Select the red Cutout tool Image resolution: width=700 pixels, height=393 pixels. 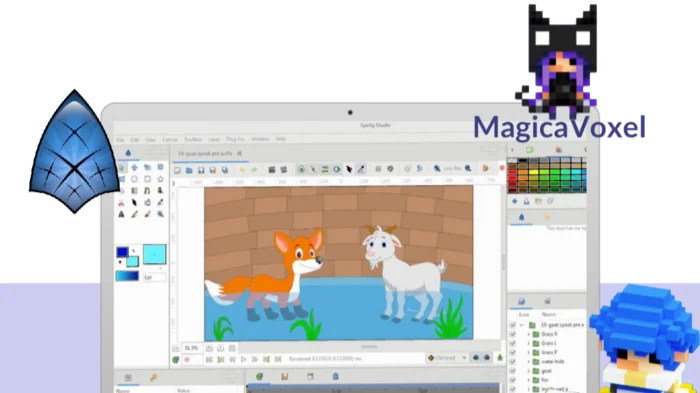coord(121,203)
